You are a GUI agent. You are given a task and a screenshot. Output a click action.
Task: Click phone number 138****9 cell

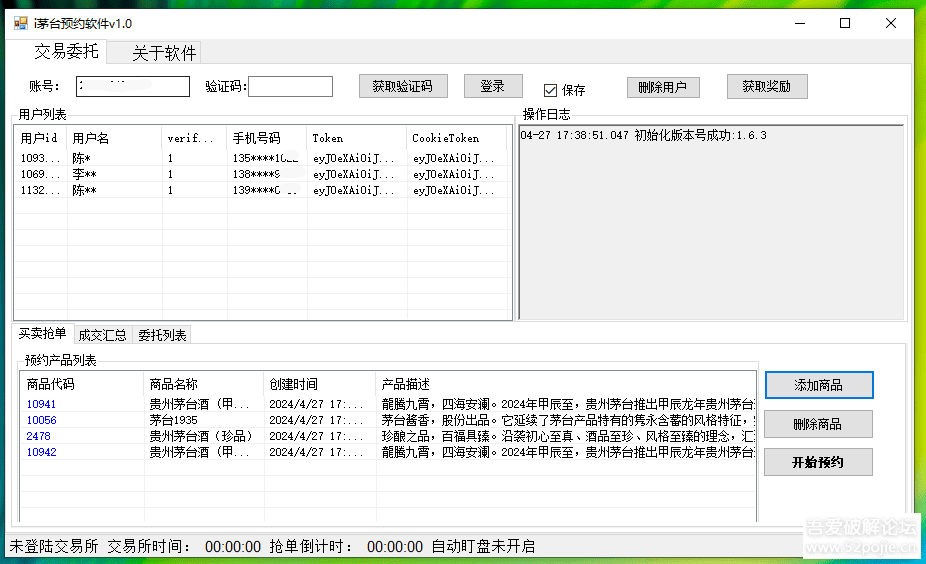tap(267, 174)
